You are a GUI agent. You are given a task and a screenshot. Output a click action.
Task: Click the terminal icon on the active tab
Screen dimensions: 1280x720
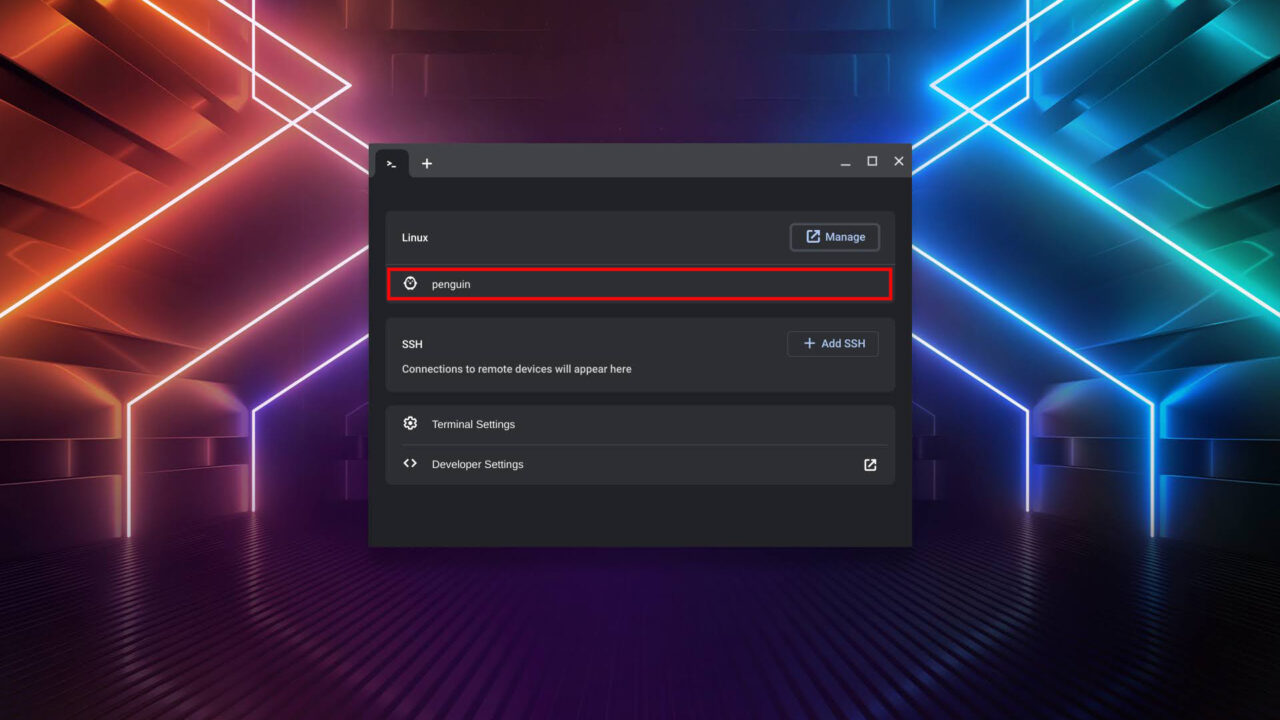click(391, 163)
